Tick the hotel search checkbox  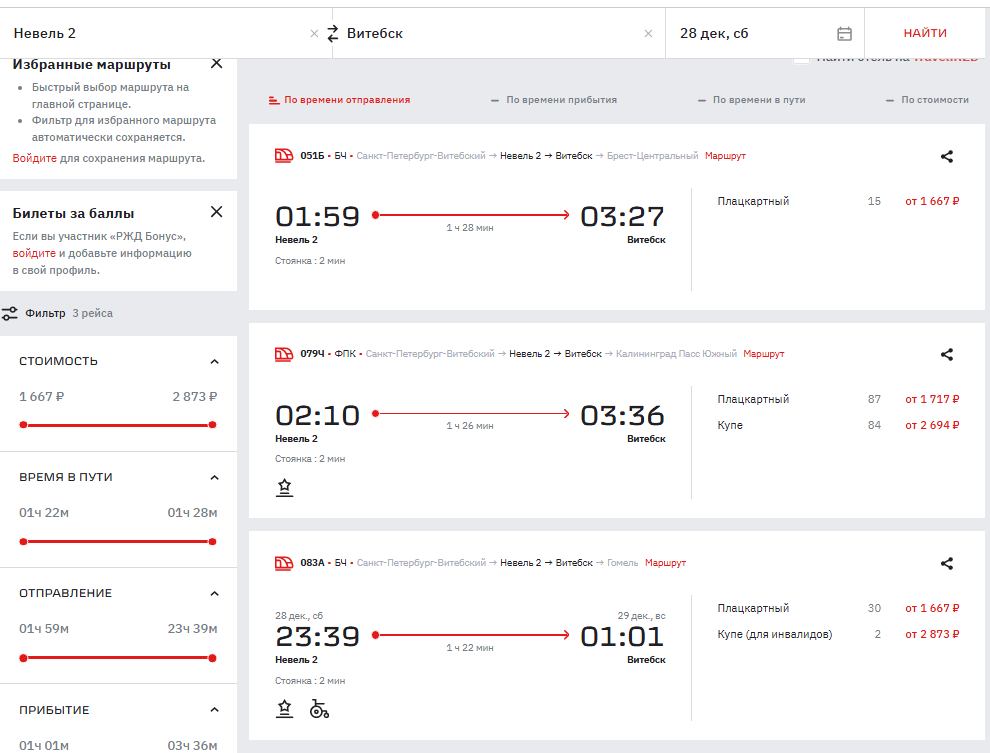tap(801, 59)
